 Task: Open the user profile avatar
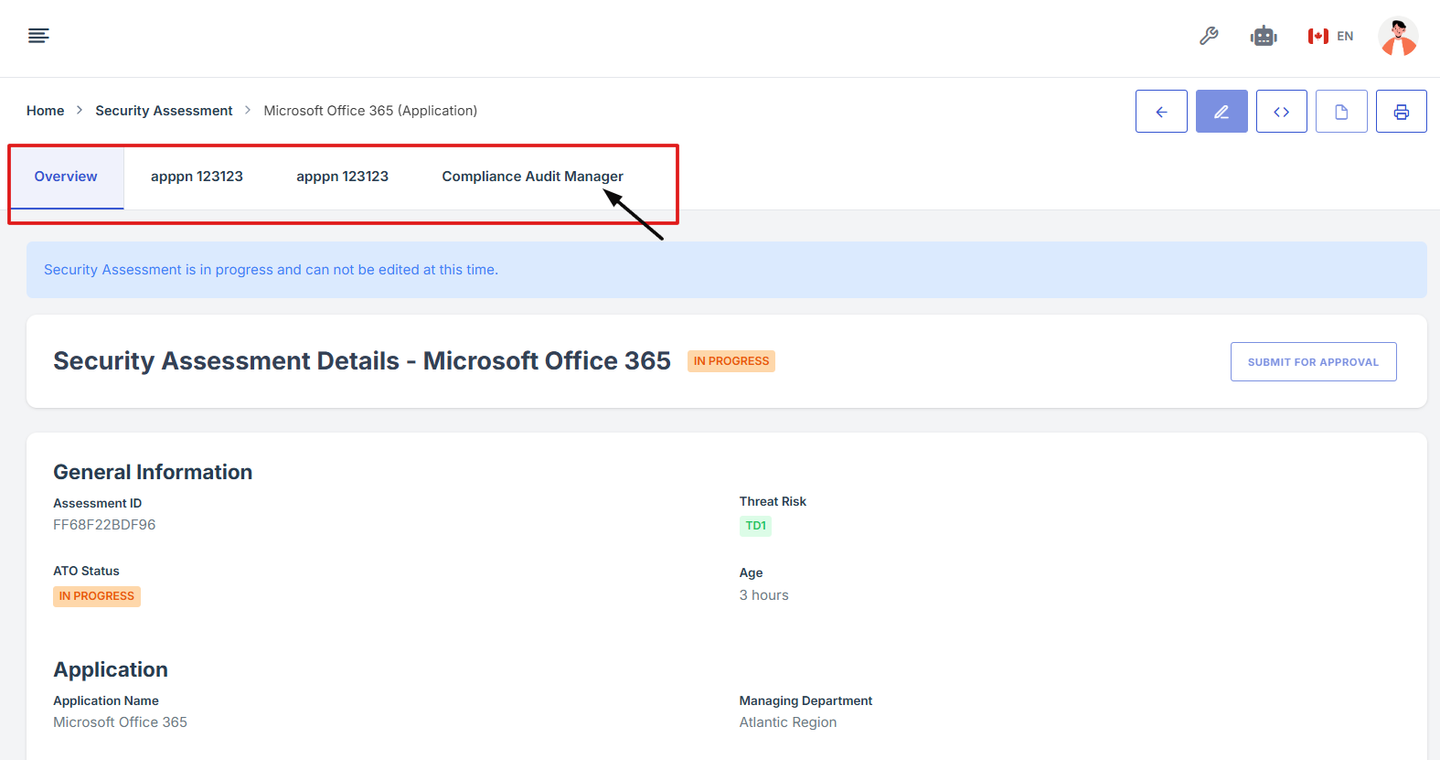click(1397, 37)
